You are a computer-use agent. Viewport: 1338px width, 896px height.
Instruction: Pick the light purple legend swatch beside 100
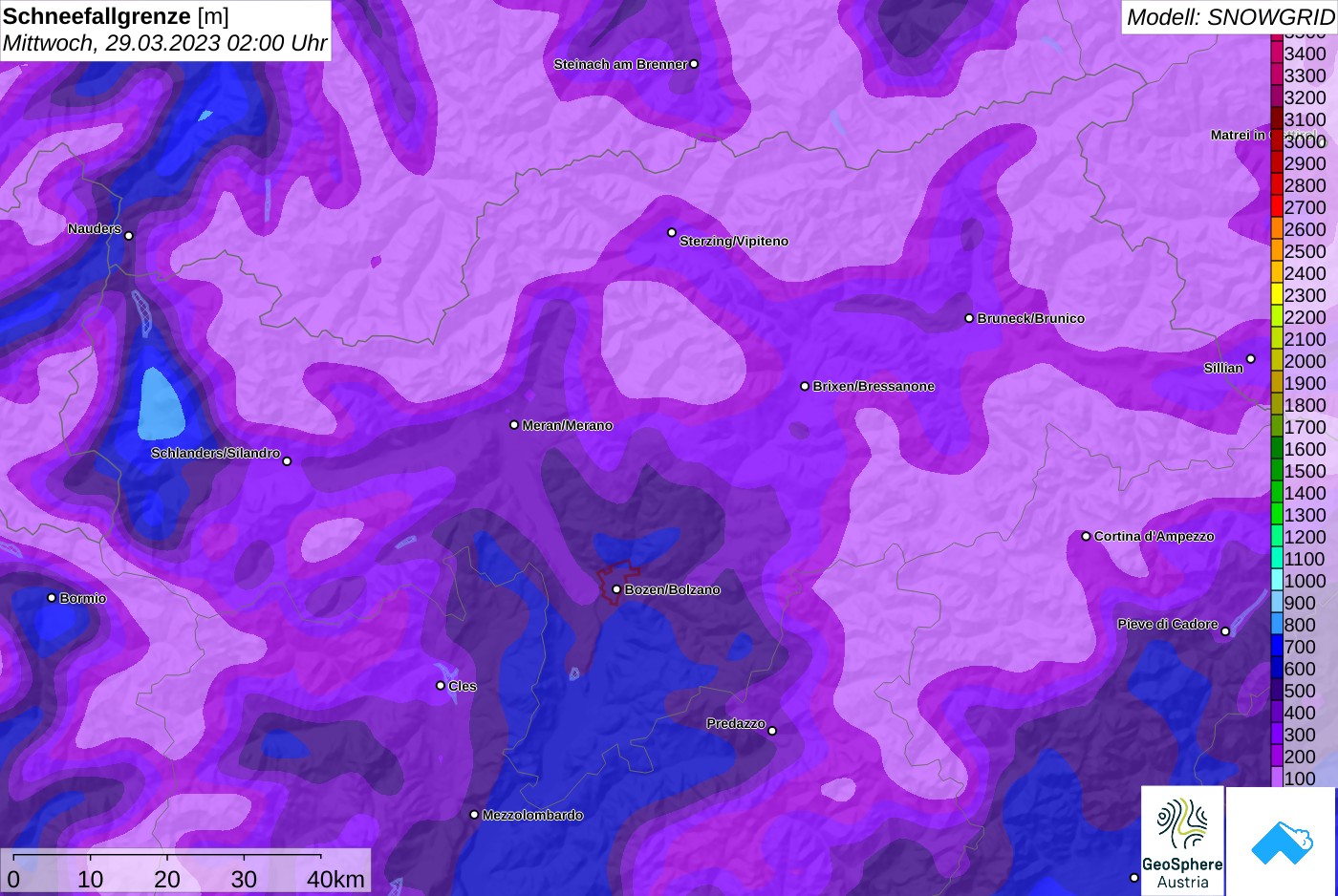click(x=1277, y=778)
